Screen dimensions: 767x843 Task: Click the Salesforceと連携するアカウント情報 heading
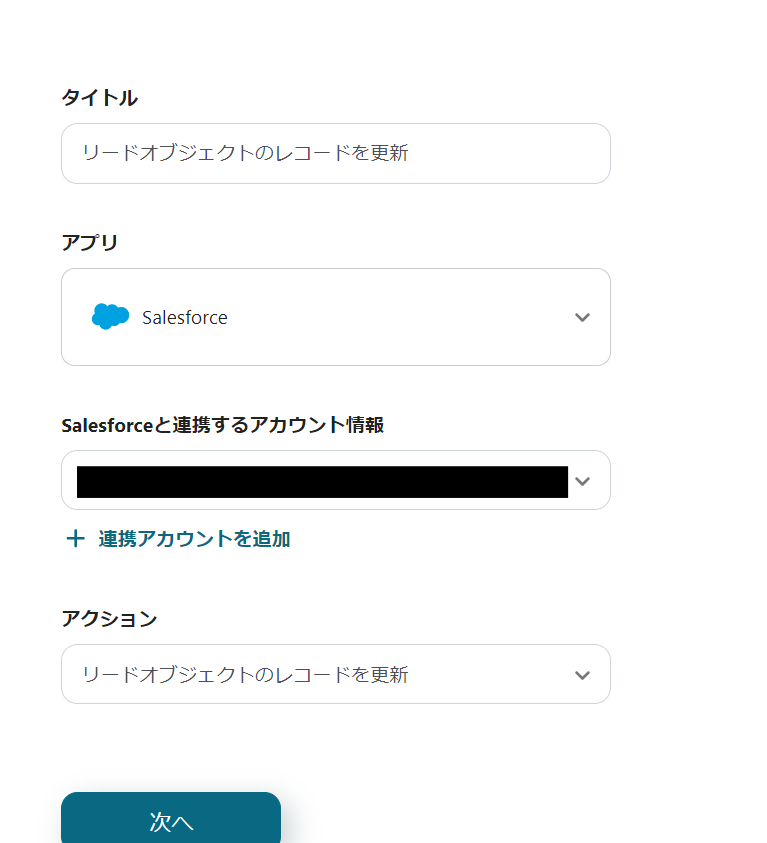[x=223, y=425]
